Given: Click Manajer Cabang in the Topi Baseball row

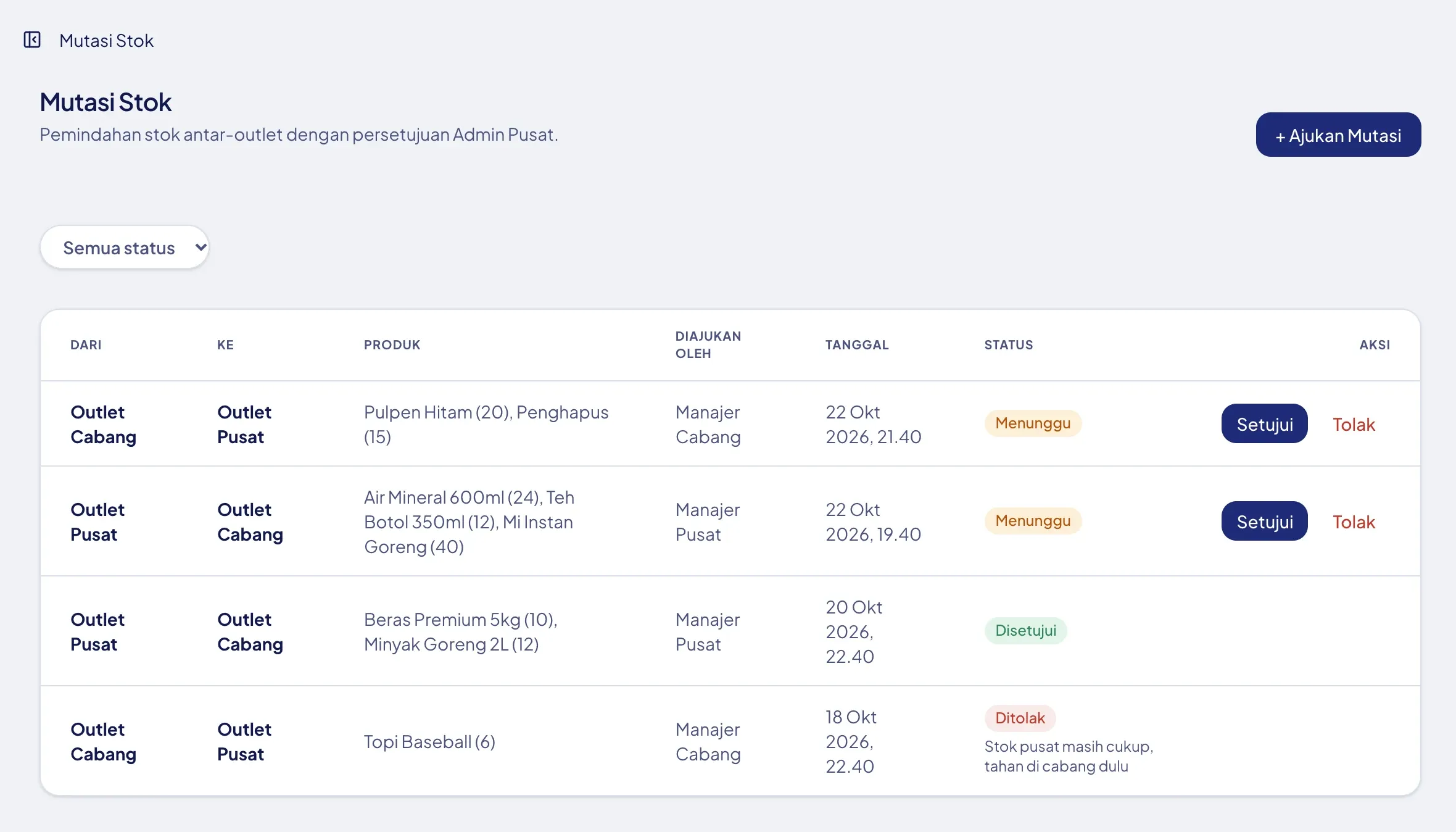Looking at the screenshot, I should pyautogui.click(x=708, y=742).
